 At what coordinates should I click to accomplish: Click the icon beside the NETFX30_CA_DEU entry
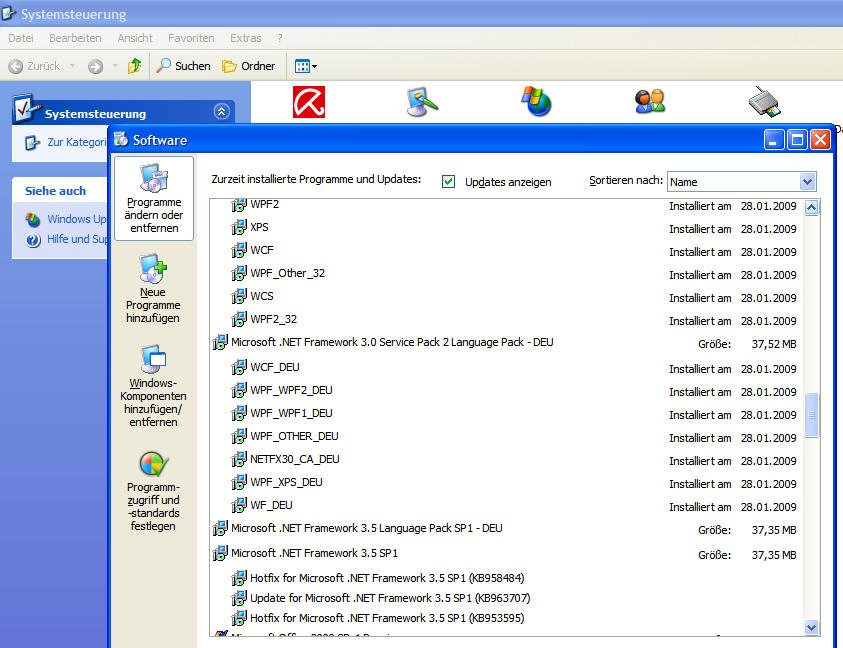(x=239, y=459)
